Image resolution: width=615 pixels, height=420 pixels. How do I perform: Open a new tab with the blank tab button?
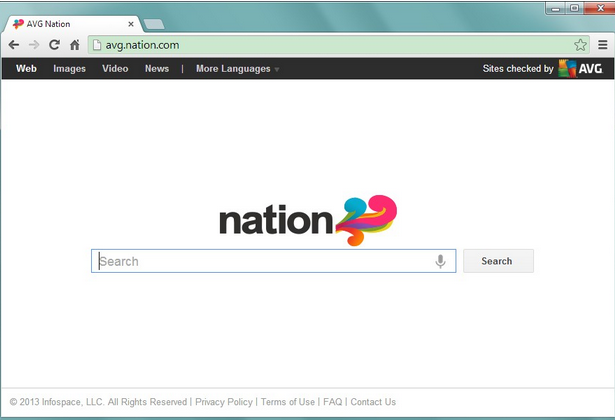pos(154,24)
